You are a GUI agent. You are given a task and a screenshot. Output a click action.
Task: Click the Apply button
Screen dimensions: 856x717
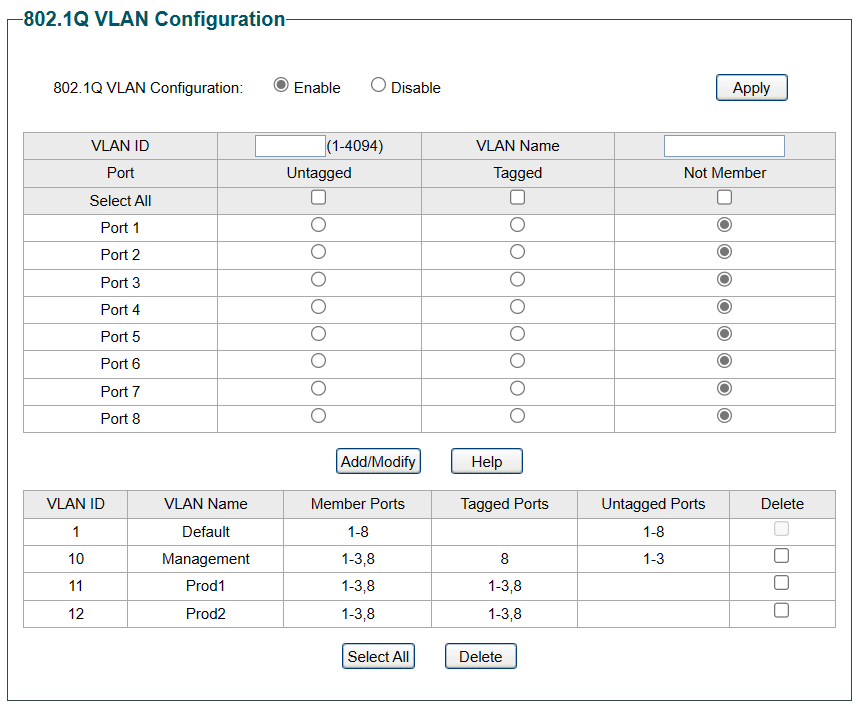tap(751, 88)
